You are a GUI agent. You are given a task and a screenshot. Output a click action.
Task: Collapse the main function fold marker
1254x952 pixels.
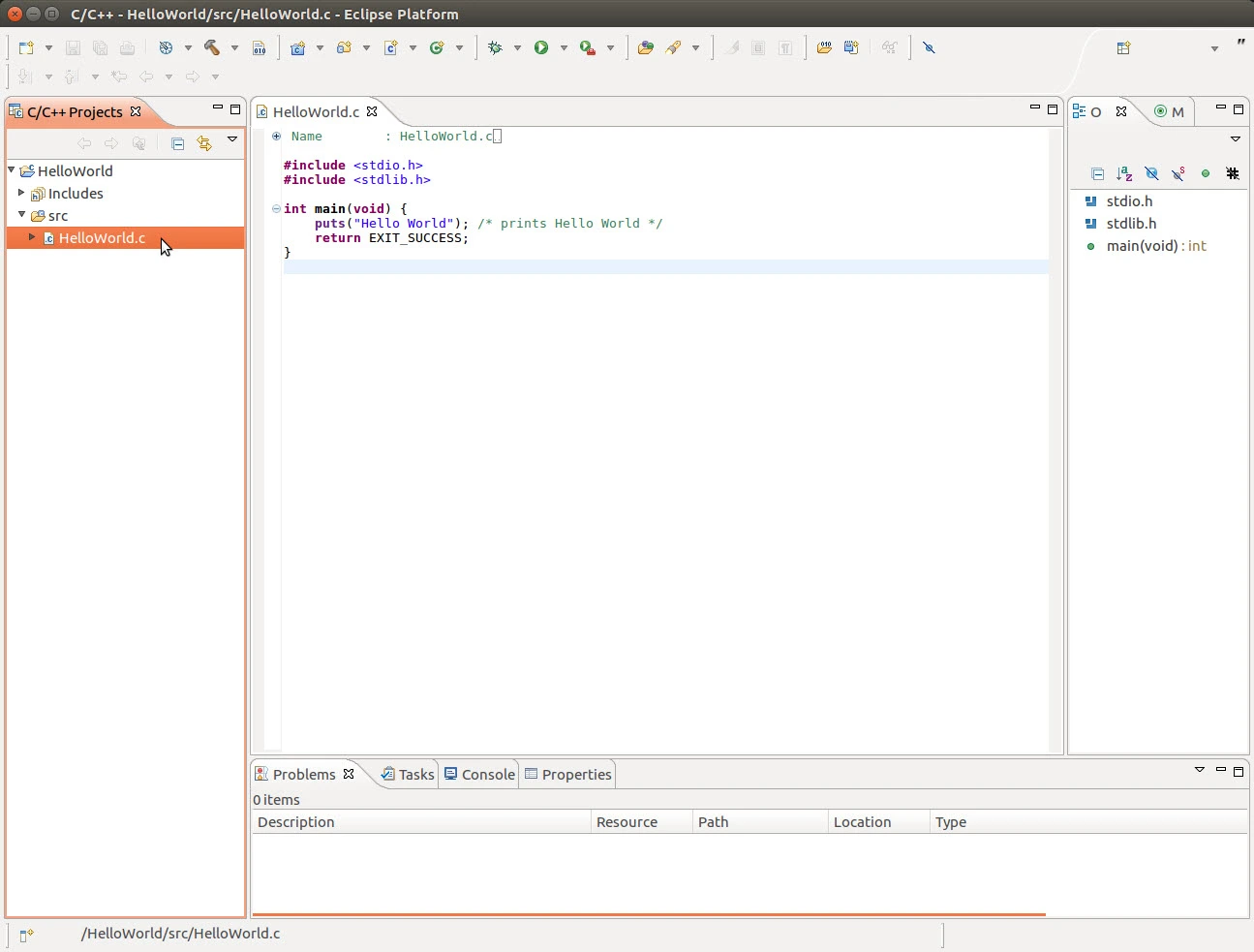[x=277, y=208]
